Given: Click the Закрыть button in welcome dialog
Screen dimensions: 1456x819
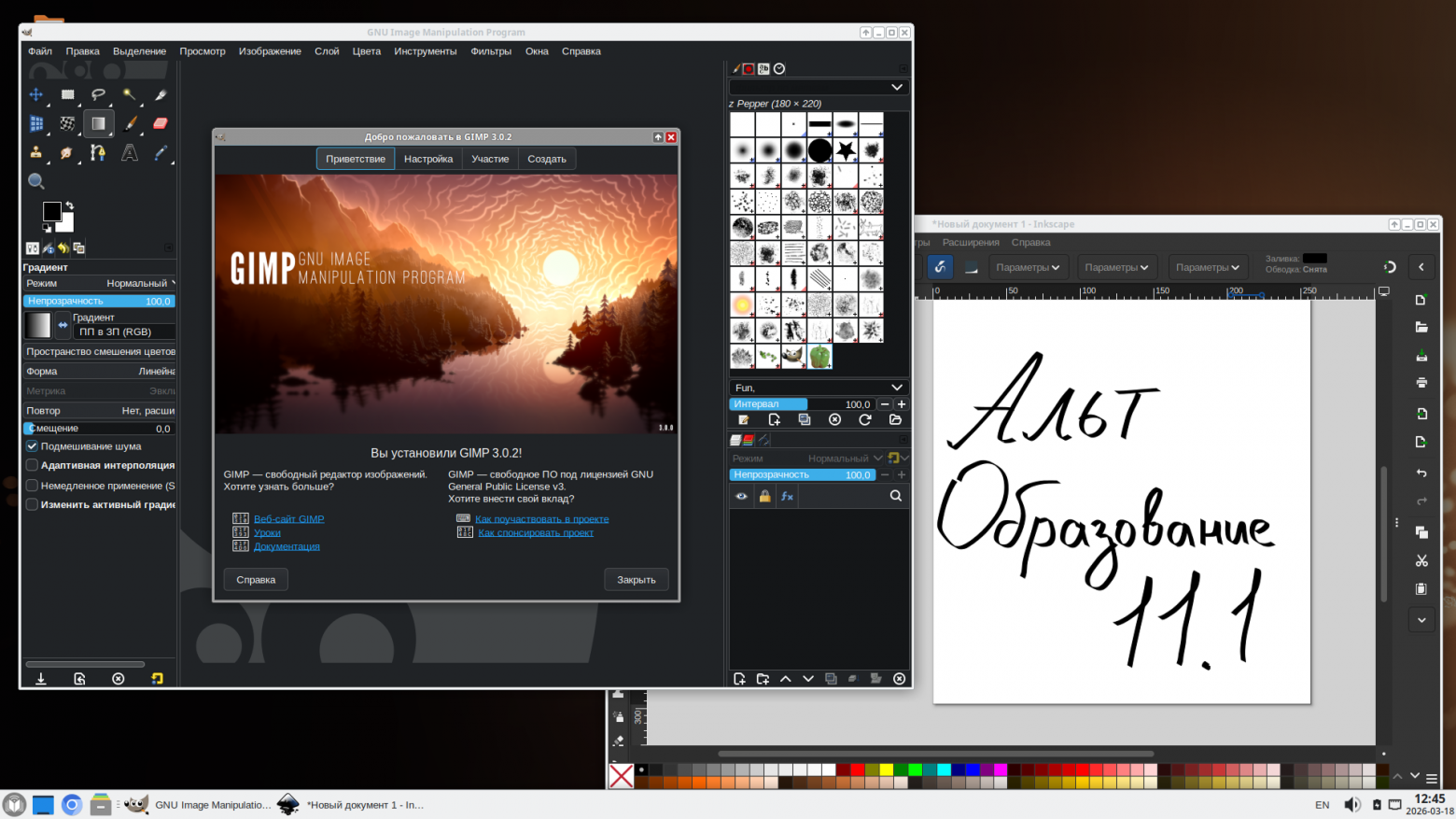Looking at the screenshot, I should click(637, 580).
